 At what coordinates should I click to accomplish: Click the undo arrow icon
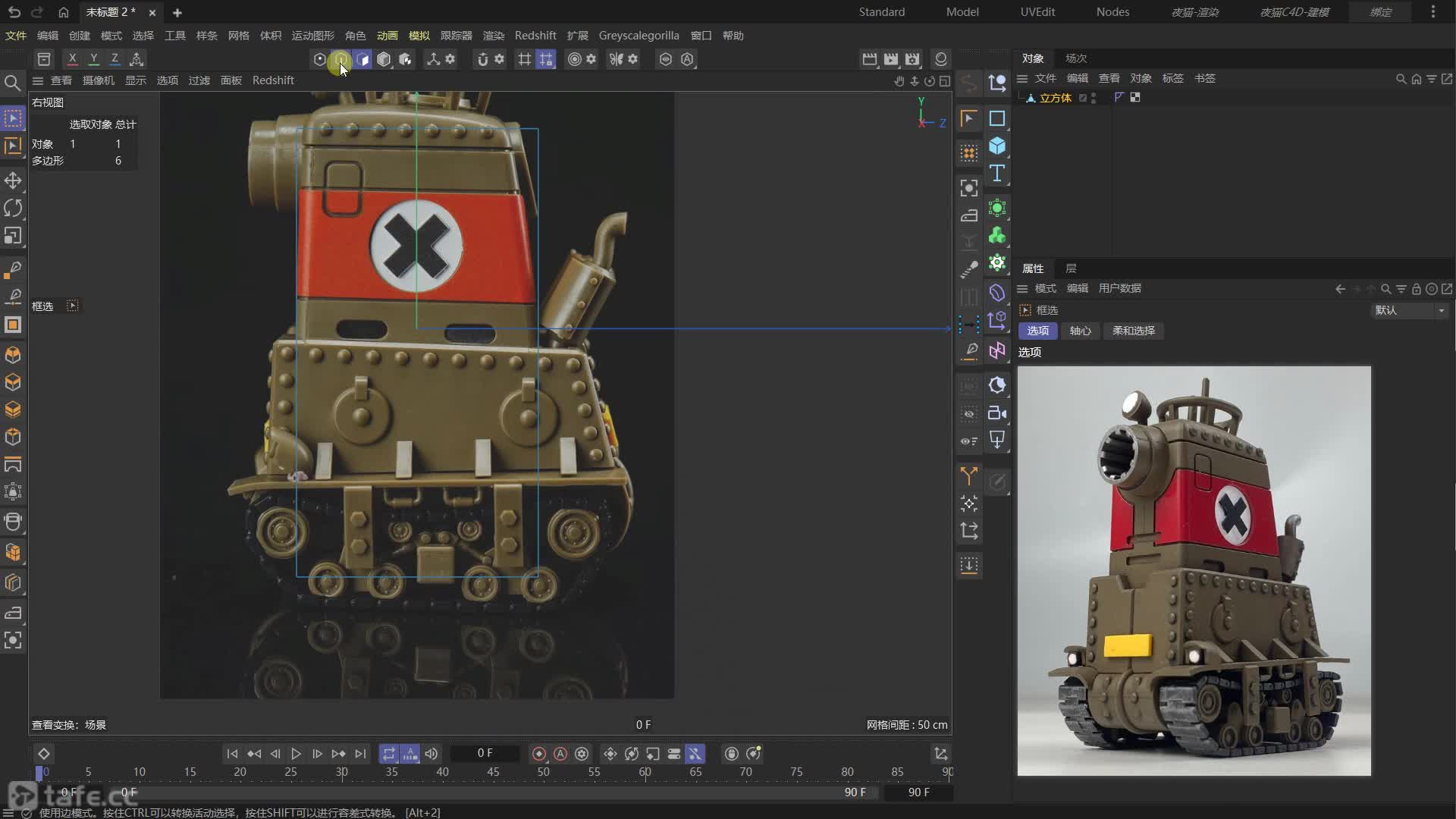click(14, 12)
